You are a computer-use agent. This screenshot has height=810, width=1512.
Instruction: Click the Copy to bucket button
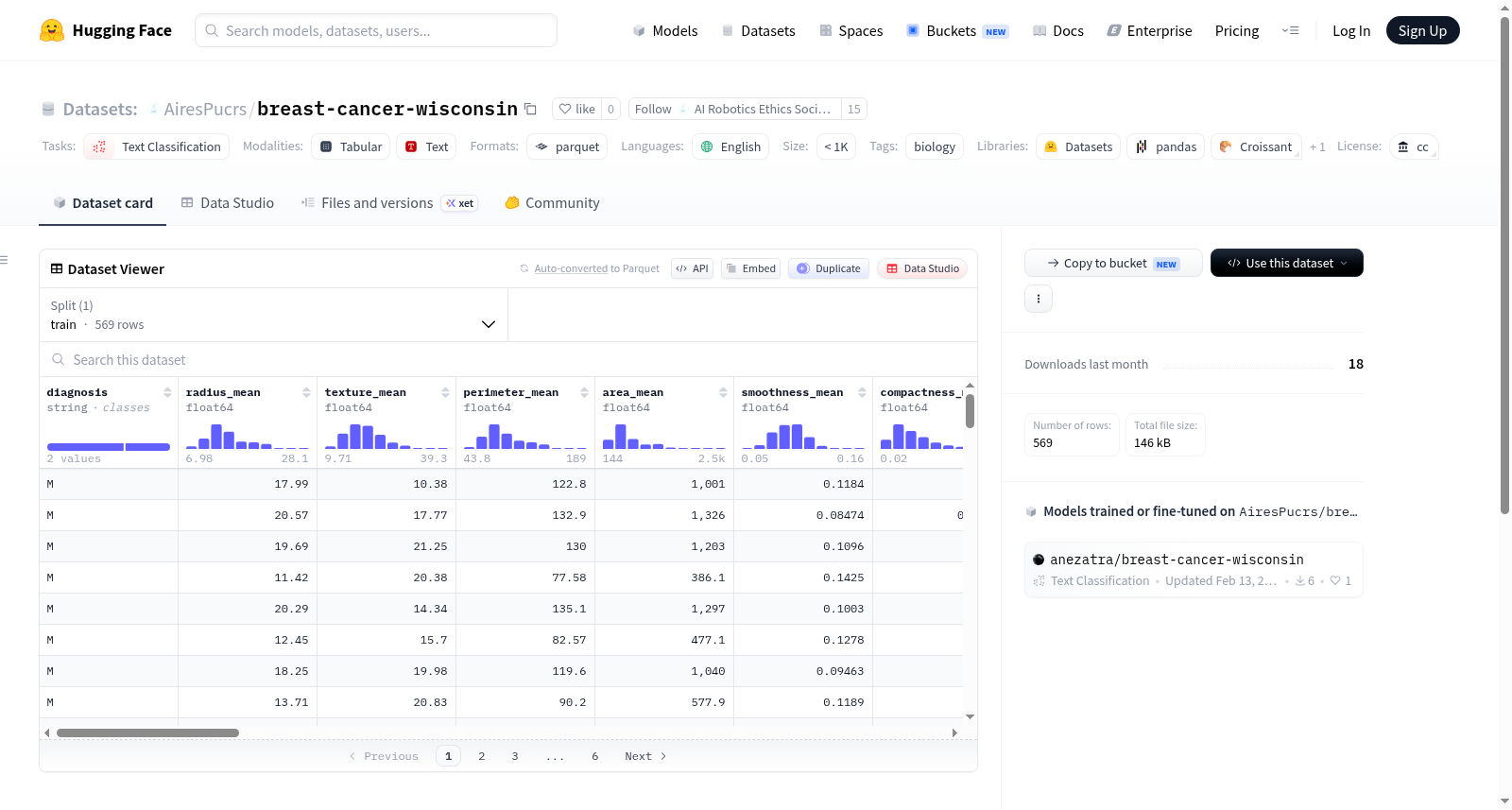(x=1113, y=263)
